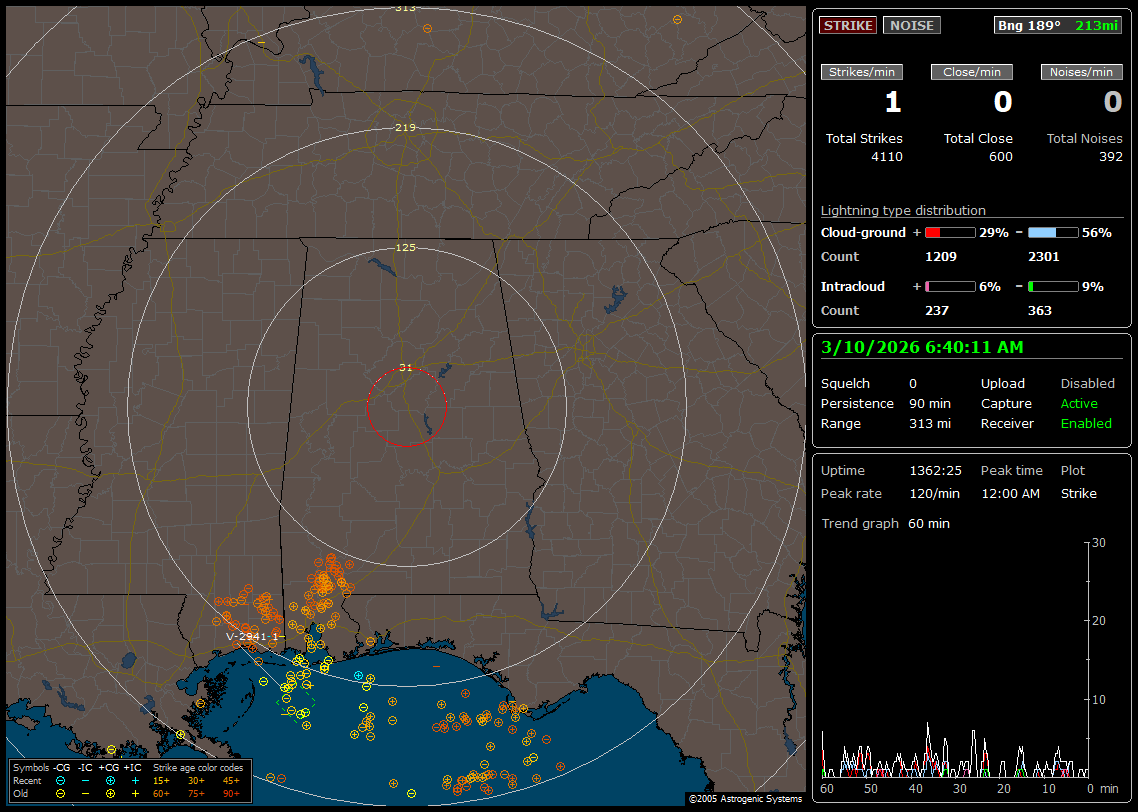Click the red dashed range circle on map

(367, 407)
